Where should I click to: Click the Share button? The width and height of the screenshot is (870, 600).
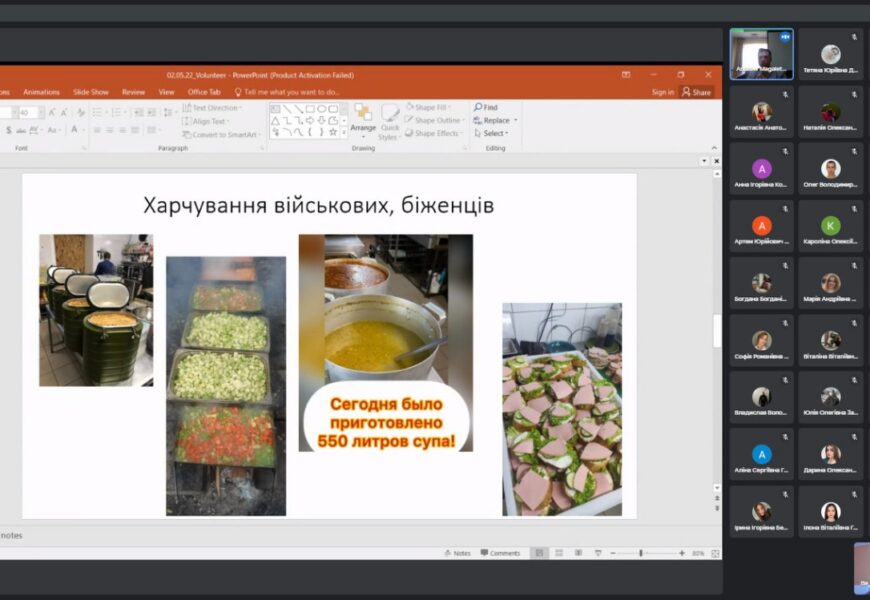[696, 92]
